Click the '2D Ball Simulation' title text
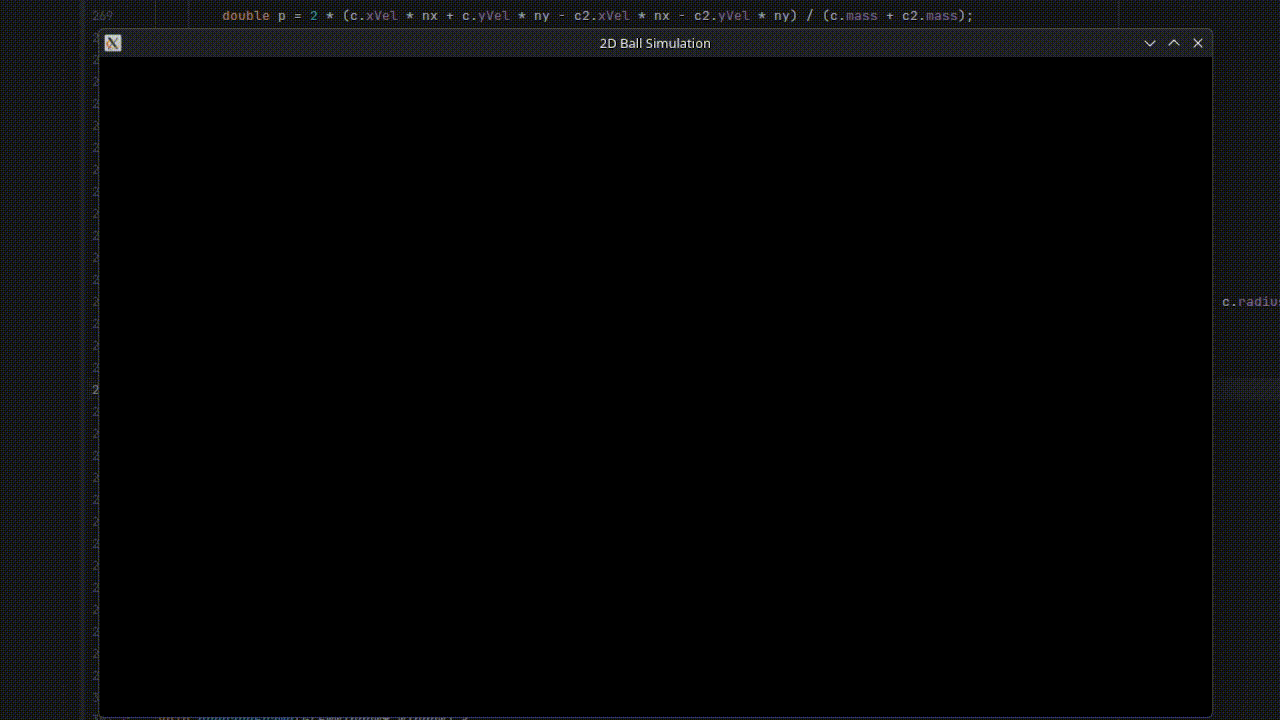The height and width of the screenshot is (720, 1280). pyautogui.click(x=655, y=43)
